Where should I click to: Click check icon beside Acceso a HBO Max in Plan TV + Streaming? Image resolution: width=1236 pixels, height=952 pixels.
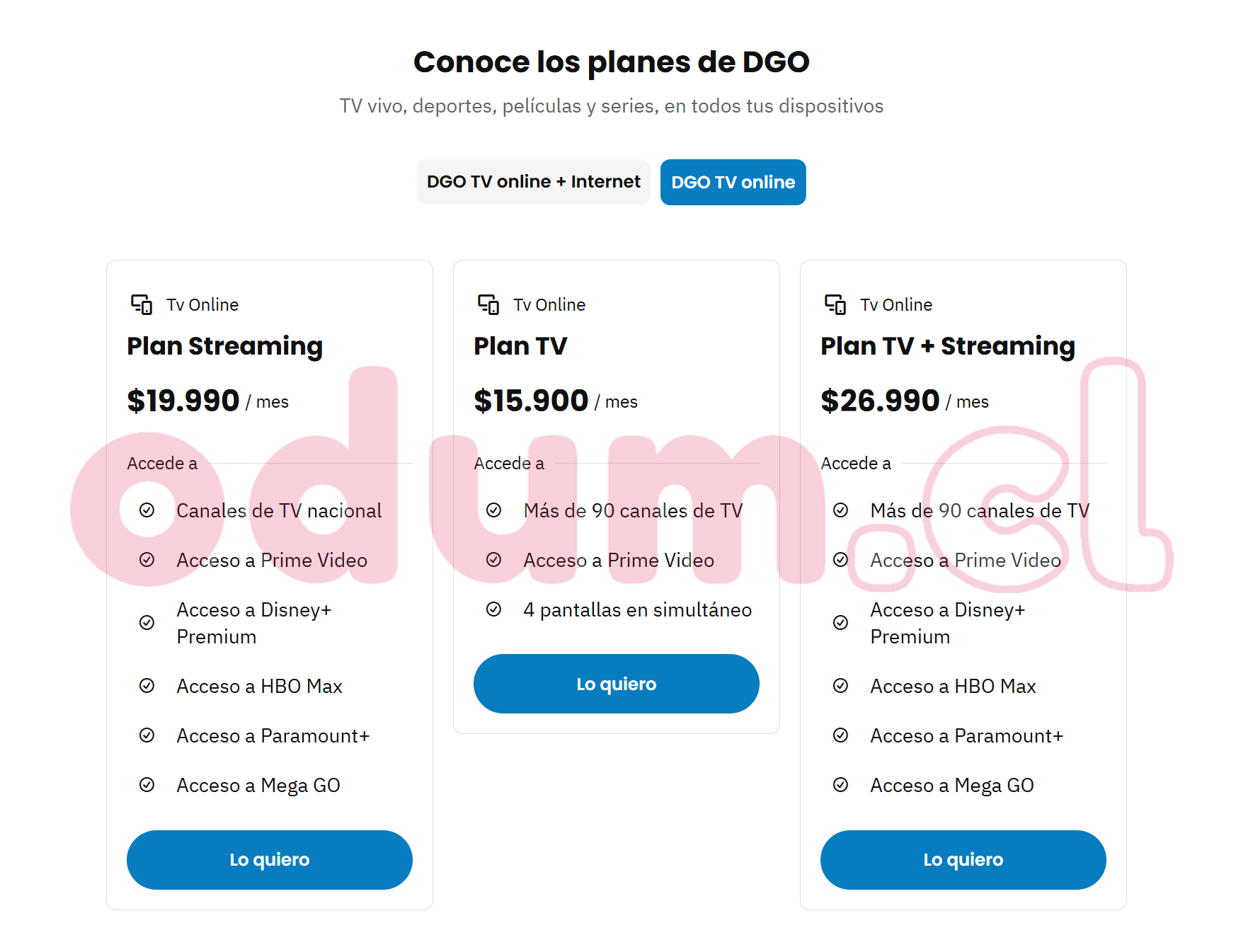click(x=840, y=686)
